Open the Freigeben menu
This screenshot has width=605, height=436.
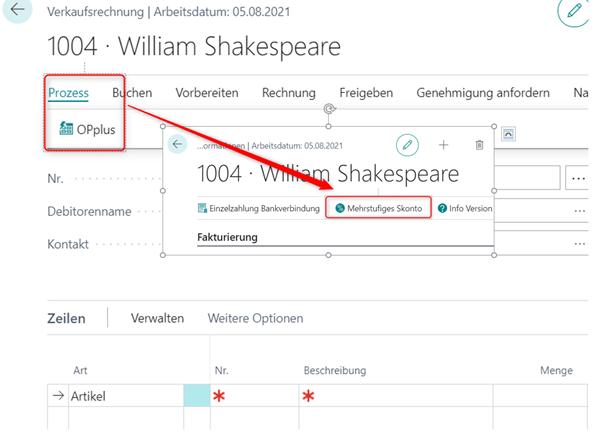pos(366,93)
